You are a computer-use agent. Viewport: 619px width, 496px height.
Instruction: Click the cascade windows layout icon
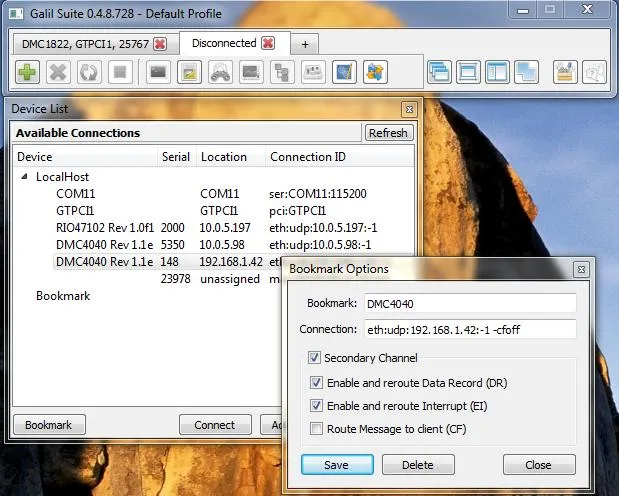tap(439, 72)
